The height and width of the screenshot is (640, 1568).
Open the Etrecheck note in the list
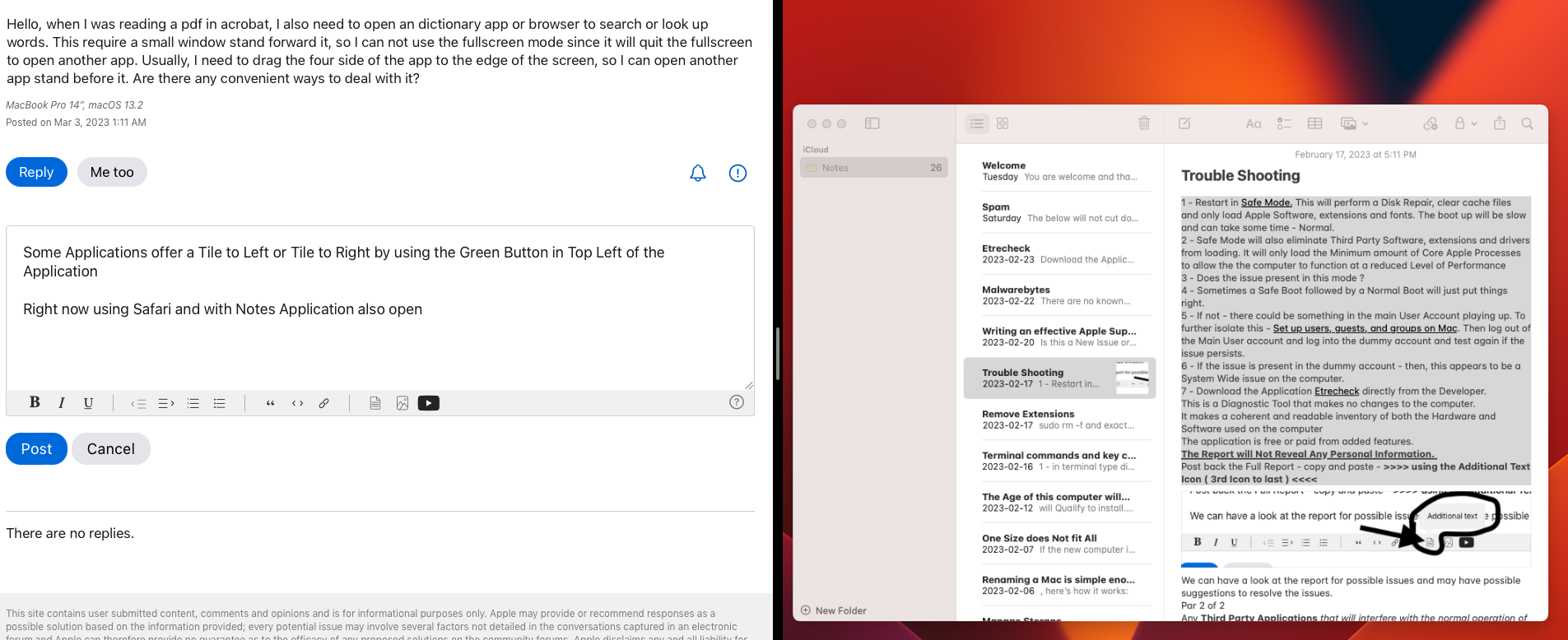pyautogui.click(x=1060, y=253)
